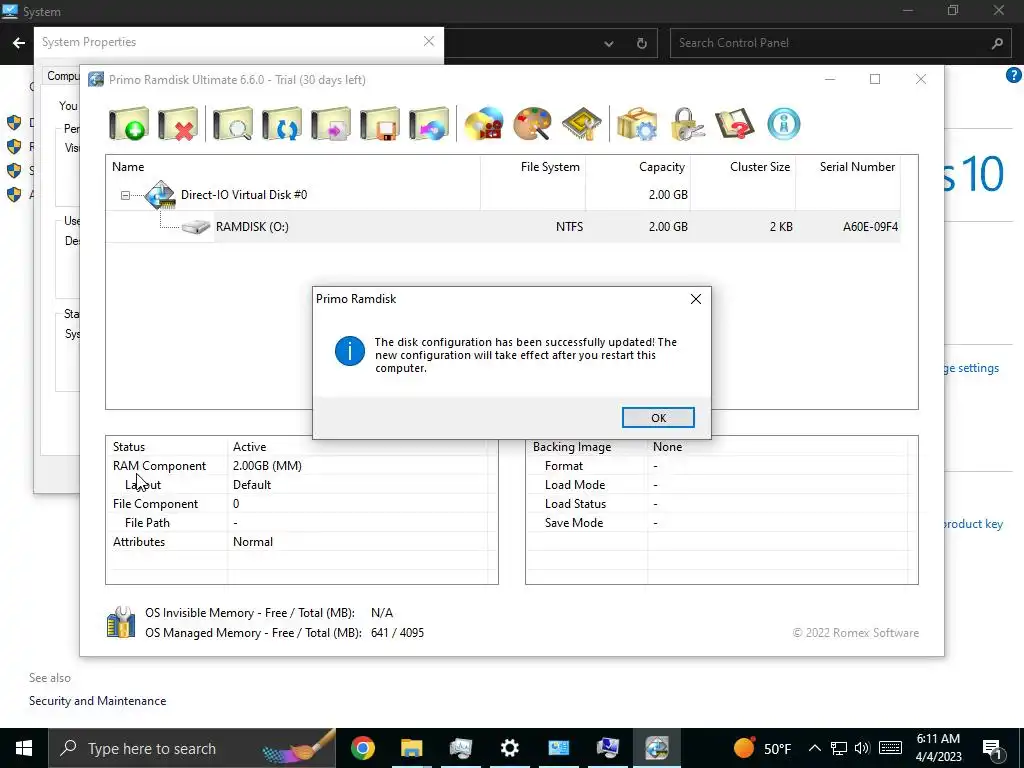
Task: Click the OS Invisible Memory N/A value
Action: pos(382,613)
